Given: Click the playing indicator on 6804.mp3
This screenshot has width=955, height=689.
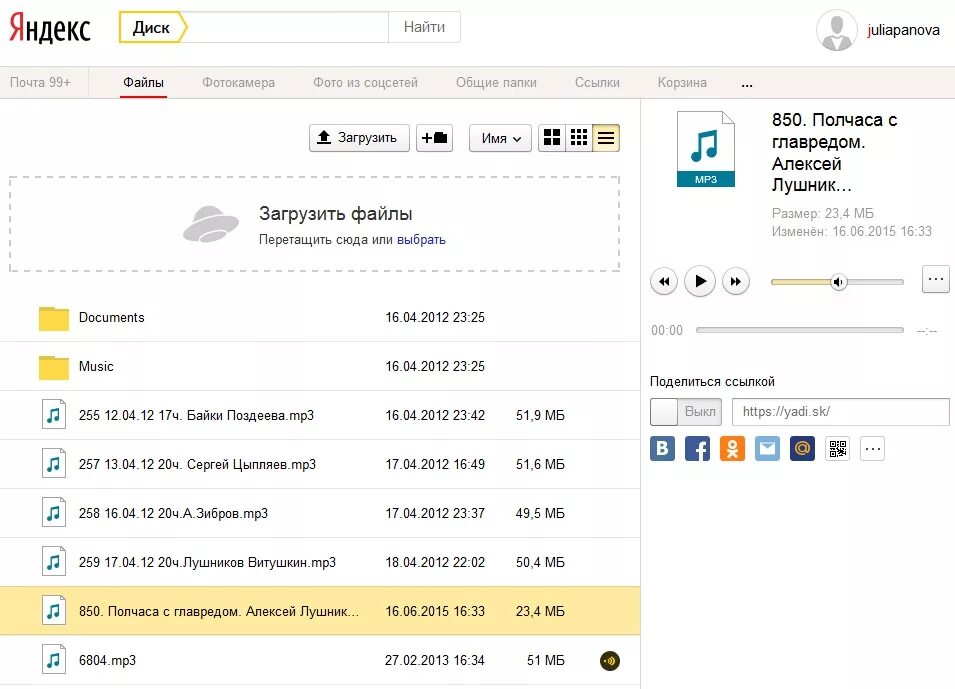Looking at the screenshot, I should [x=610, y=660].
